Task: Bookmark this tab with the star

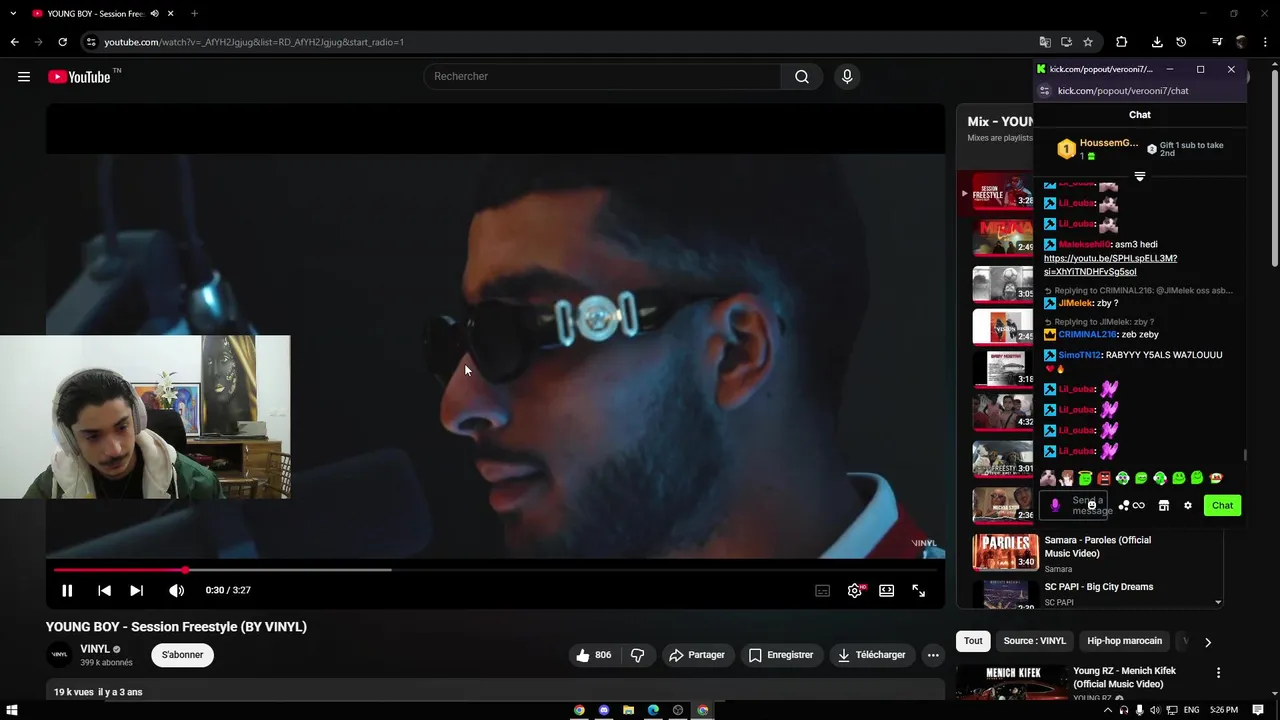Action: coord(1088,42)
